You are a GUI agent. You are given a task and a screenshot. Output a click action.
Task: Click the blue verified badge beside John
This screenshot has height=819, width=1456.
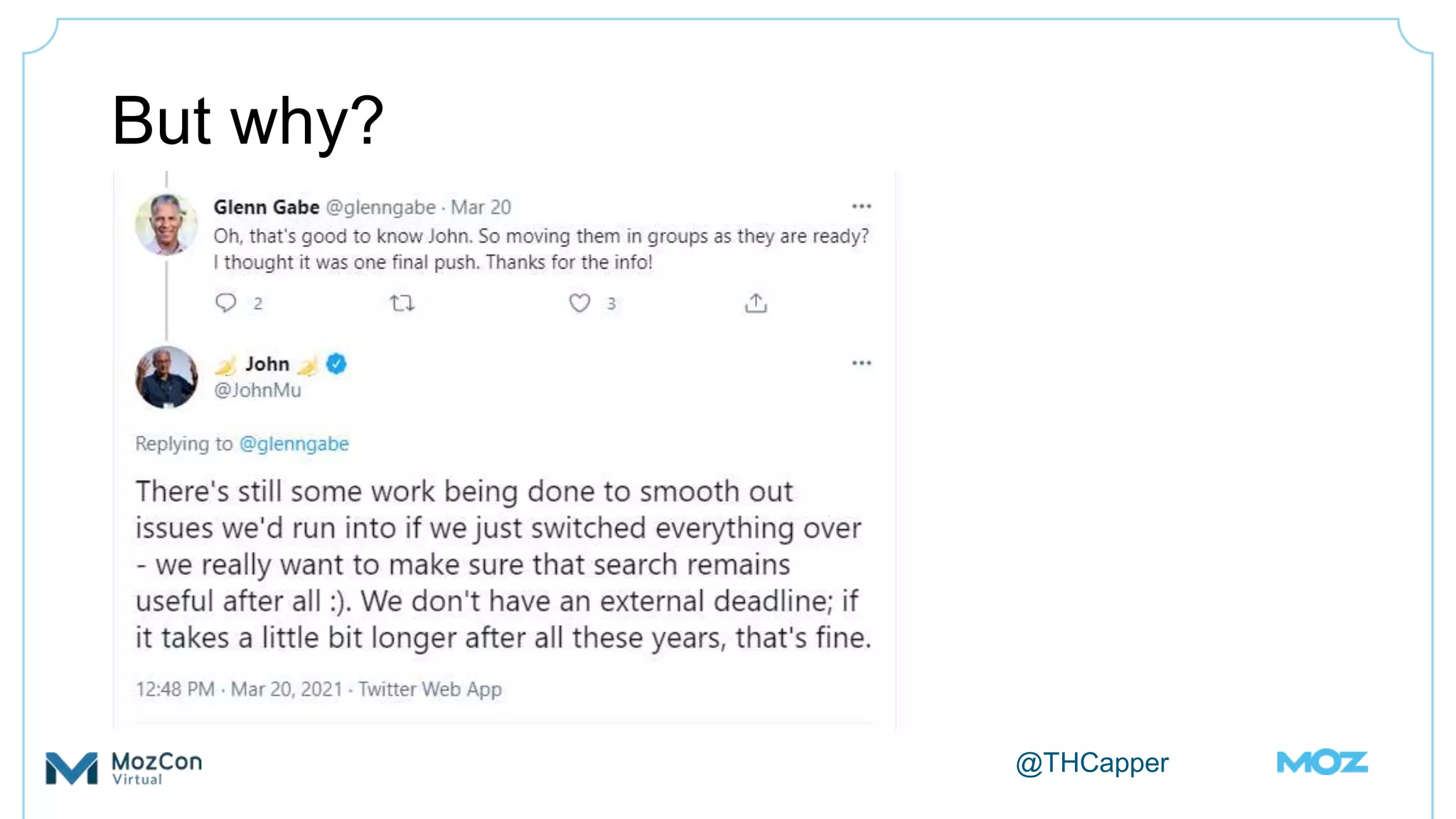(x=336, y=364)
